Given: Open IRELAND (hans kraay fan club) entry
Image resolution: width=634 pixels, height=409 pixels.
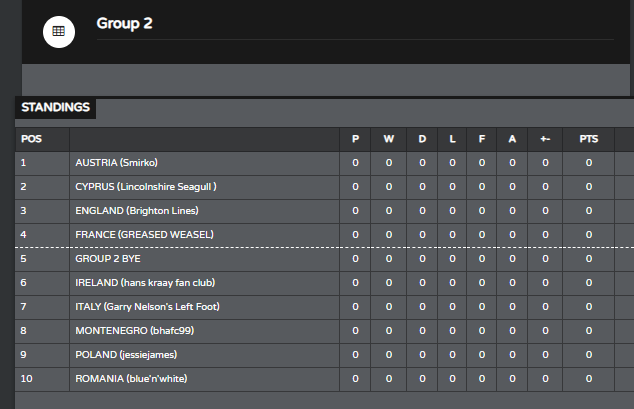Looking at the screenshot, I should tap(145, 283).
